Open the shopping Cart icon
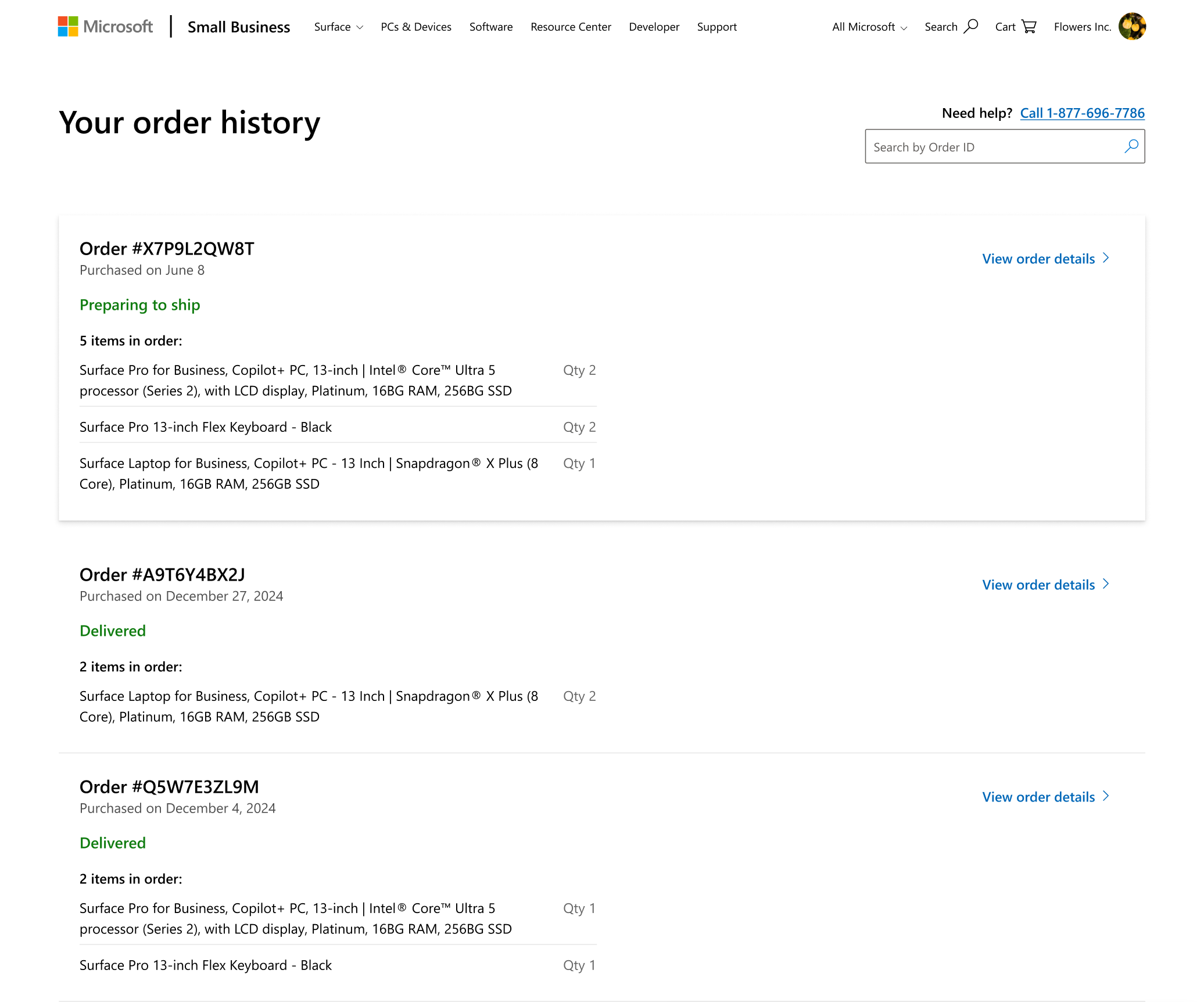This screenshot has width=1204, height=1002. (x=1029, y=27)
